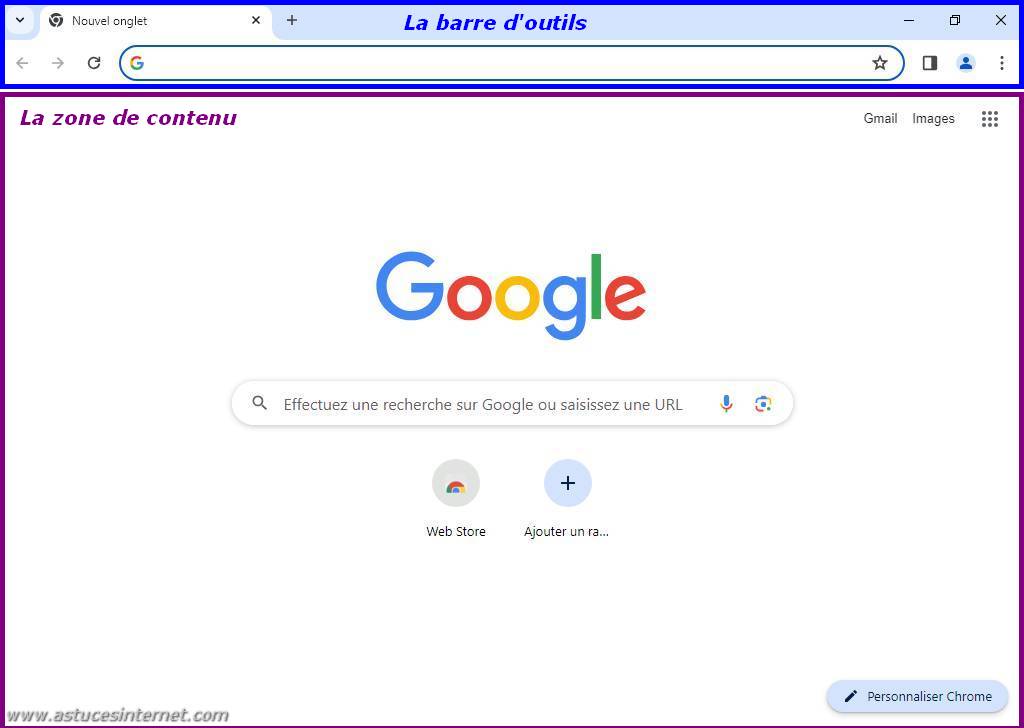
Task: Open Google Images
Action: (x=932, y=118)
